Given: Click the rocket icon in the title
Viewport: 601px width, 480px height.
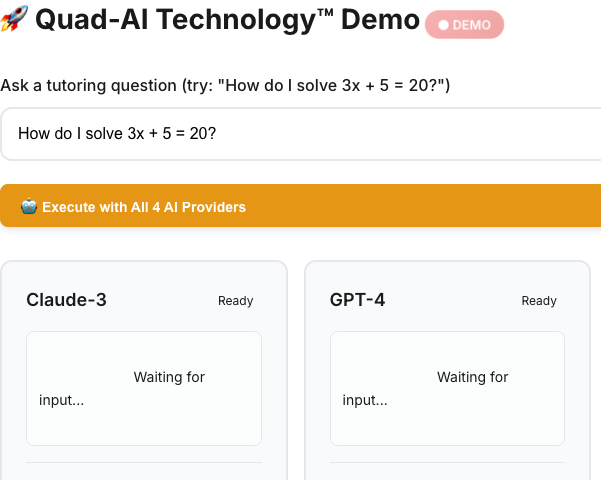Looking at the screenshot, I should pos(13,20).
